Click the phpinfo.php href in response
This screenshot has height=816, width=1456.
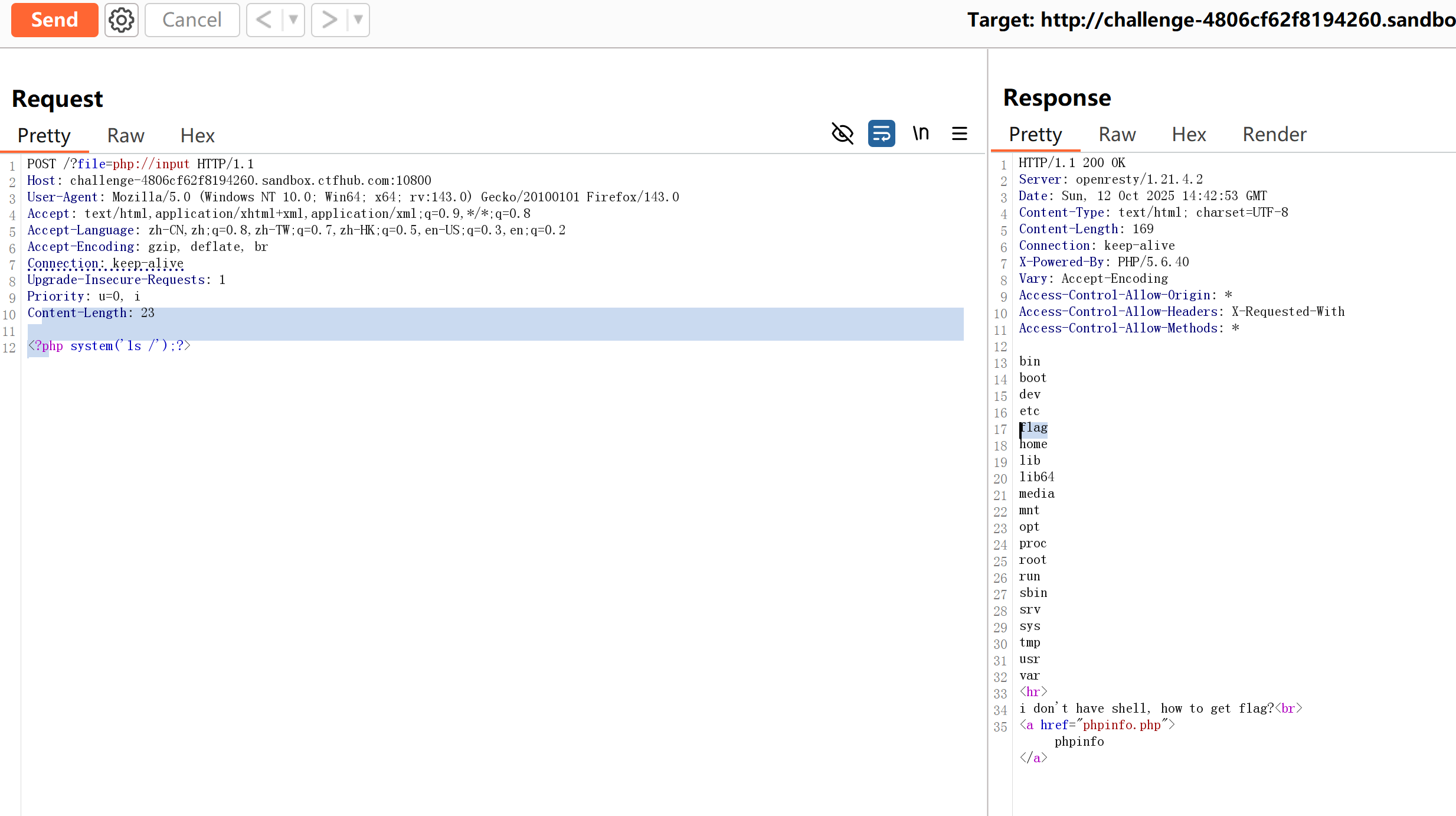click(1121, 725)
